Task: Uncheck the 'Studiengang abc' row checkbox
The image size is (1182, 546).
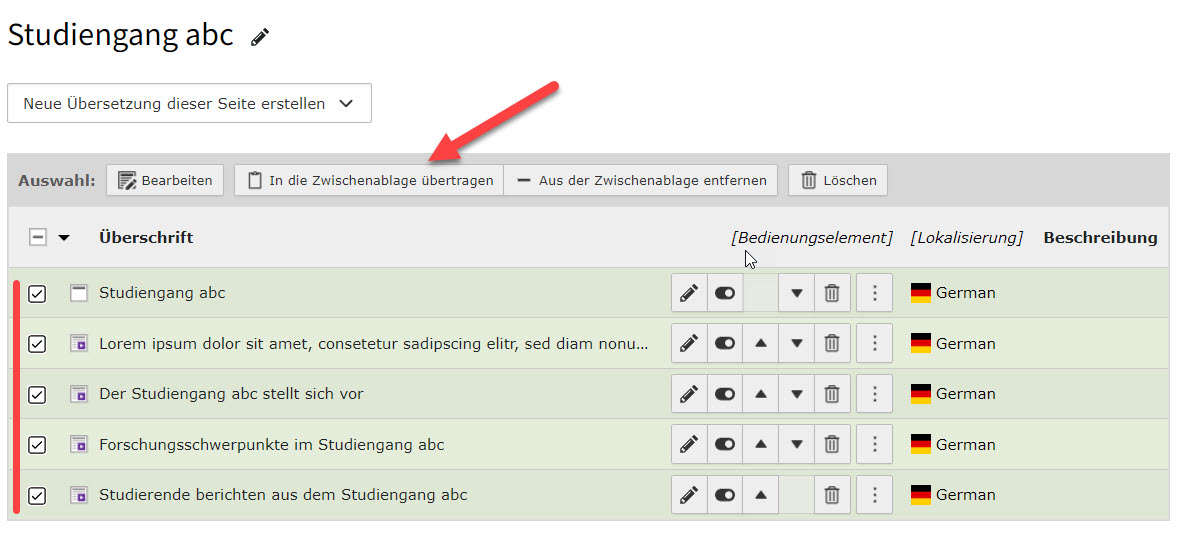Action: click(x=37, y=293)
